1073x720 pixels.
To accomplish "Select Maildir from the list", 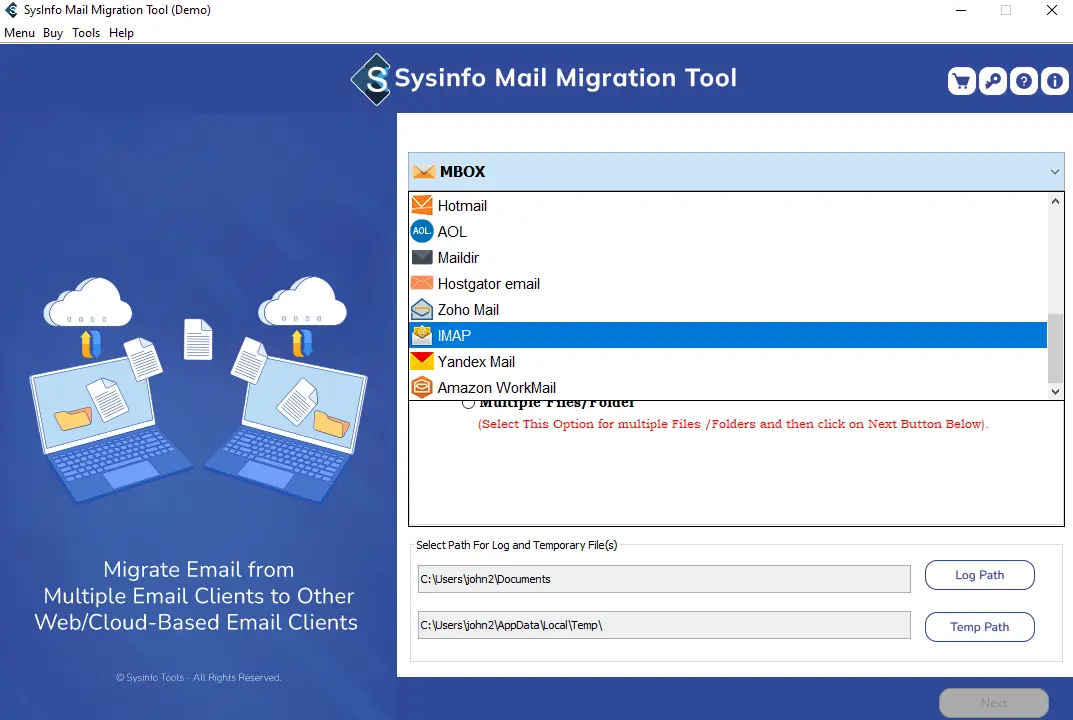I will (x=728, y=257).
